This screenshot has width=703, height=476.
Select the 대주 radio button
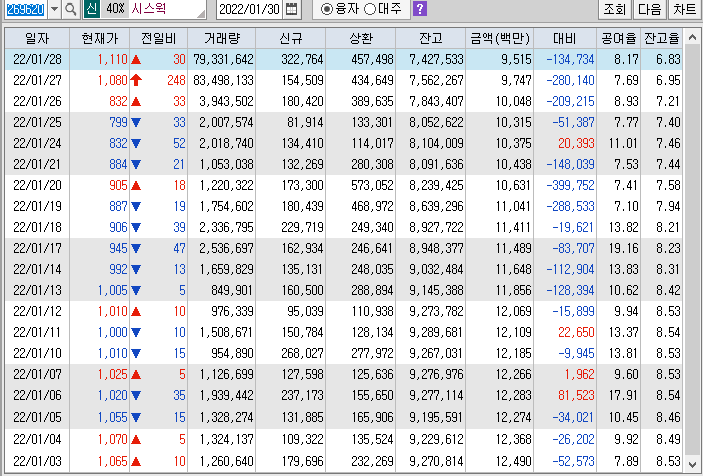pyautogui.click(x=370, y=9)
